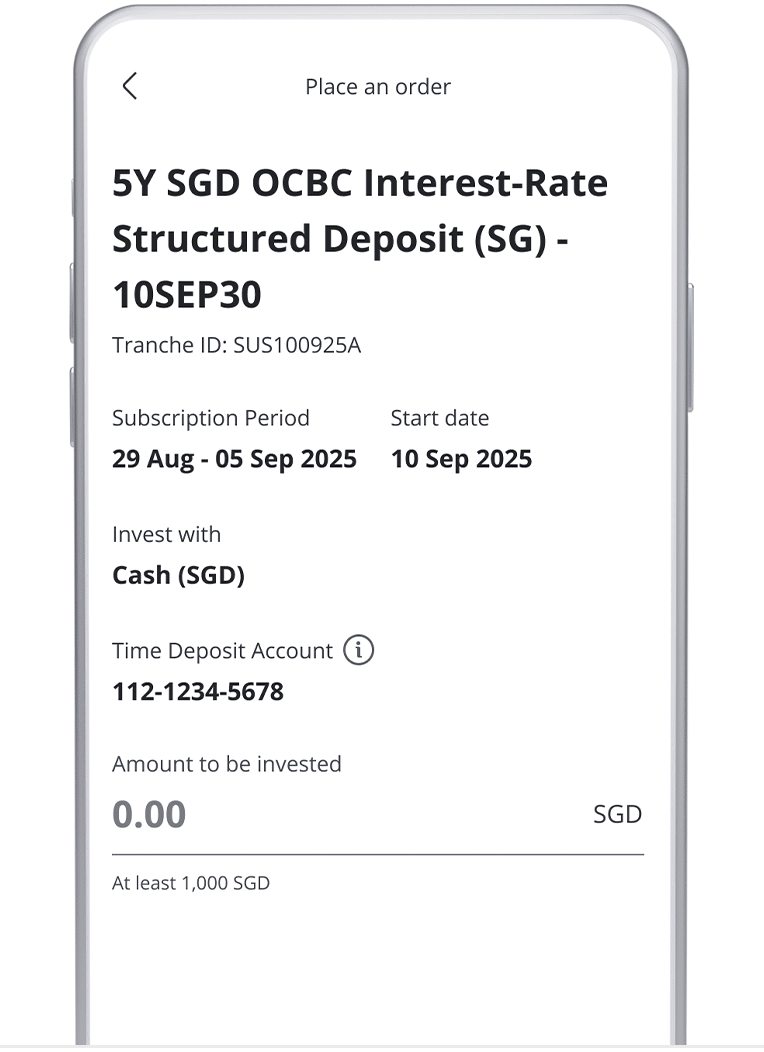Viewport: 764px width, 1052px height.
Task: Click the underline below the amount field
Action: tap(378, 855)
